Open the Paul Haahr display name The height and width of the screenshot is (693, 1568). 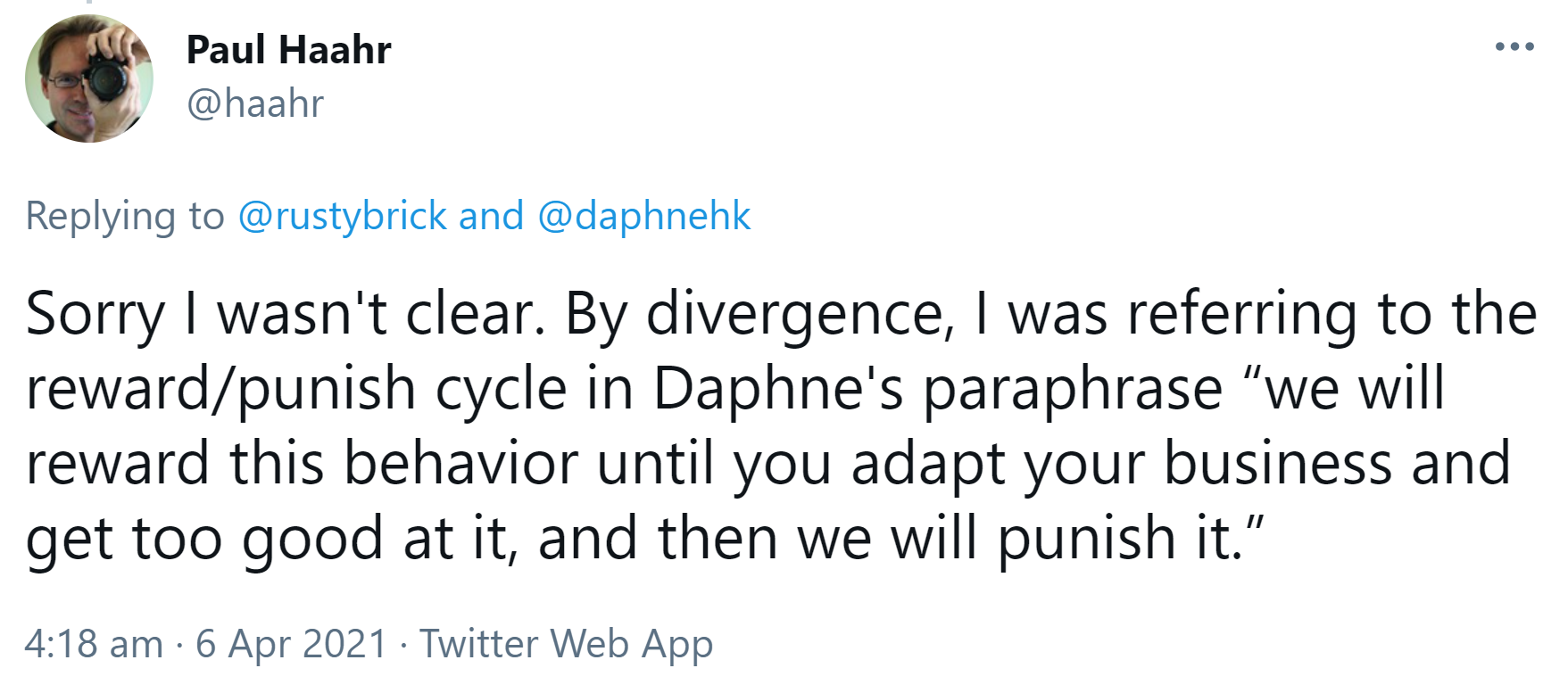(x=288, y=50)
